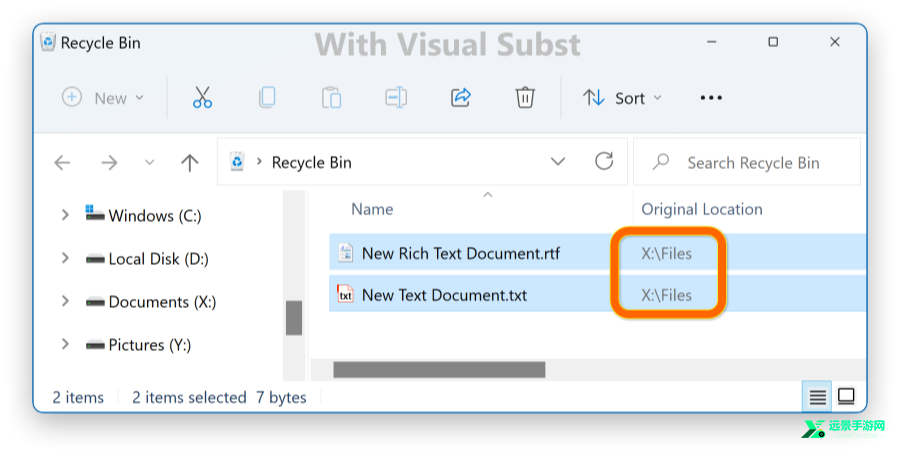Minimize the Recycle Bin window
Image resolution: width=900 pixels, height=454 pixels.
[x=711, y=42]
